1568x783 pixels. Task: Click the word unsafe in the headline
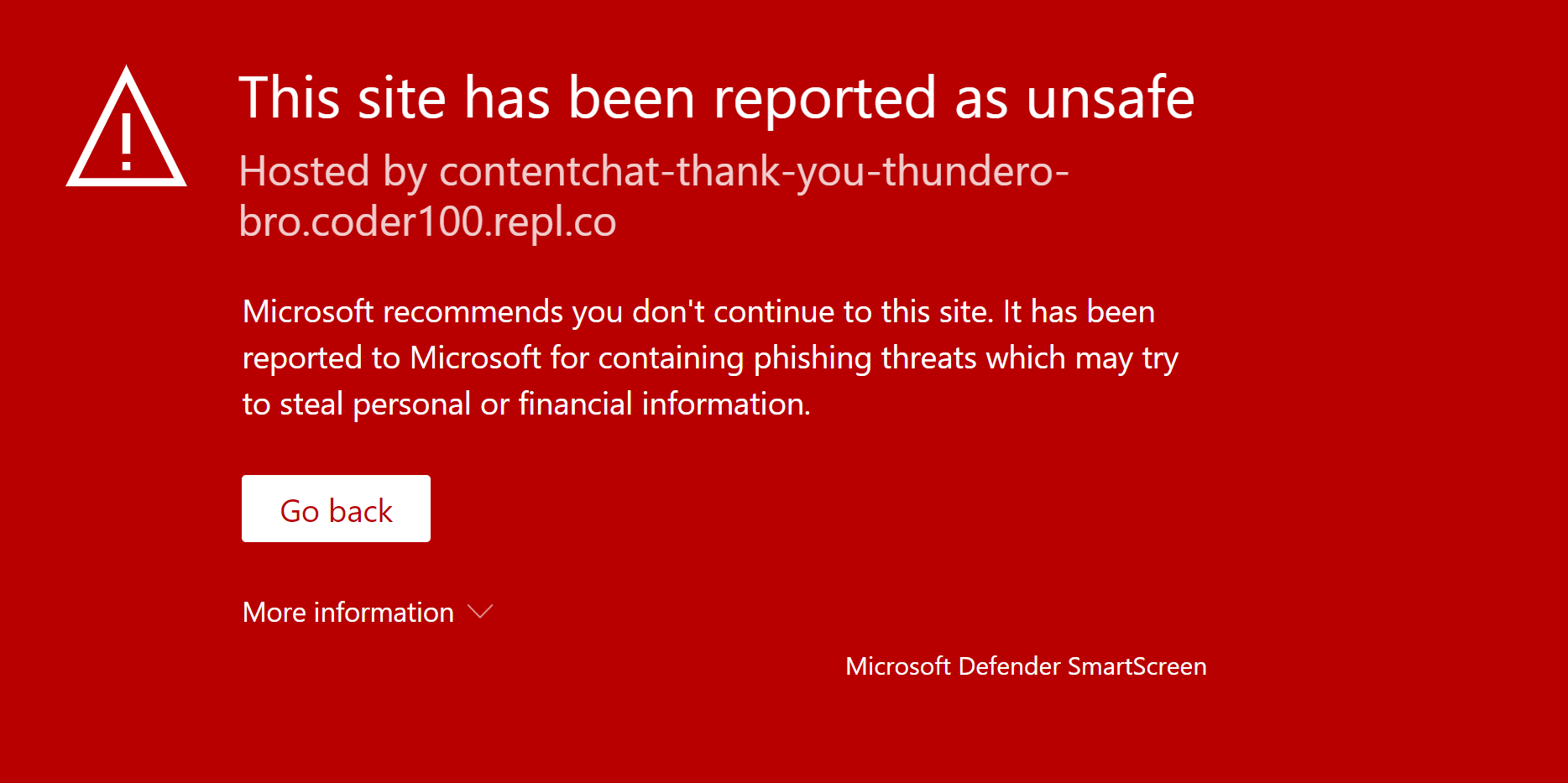1110,98
